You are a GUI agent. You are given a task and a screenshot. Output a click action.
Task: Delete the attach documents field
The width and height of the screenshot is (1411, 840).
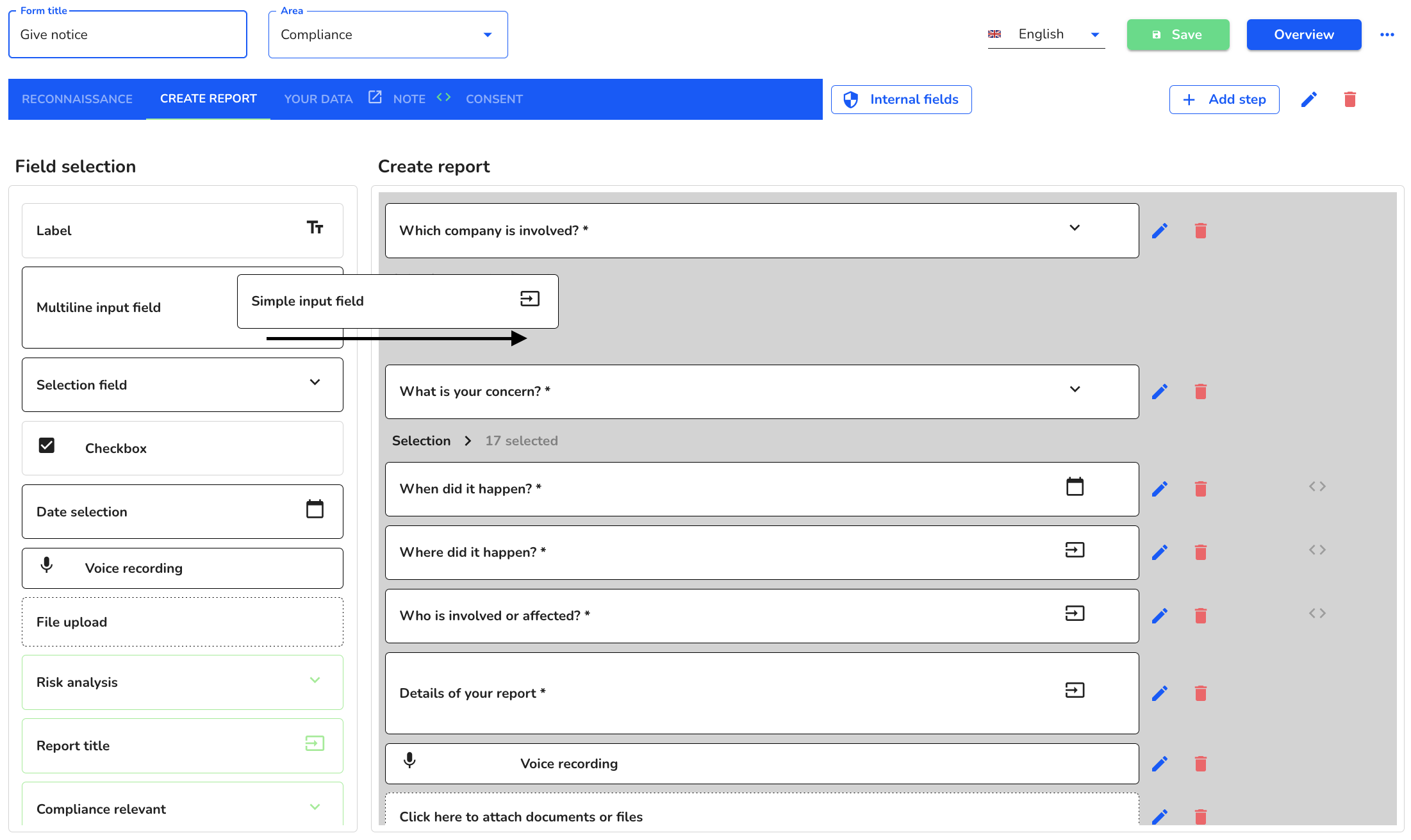click(1200, 817)
